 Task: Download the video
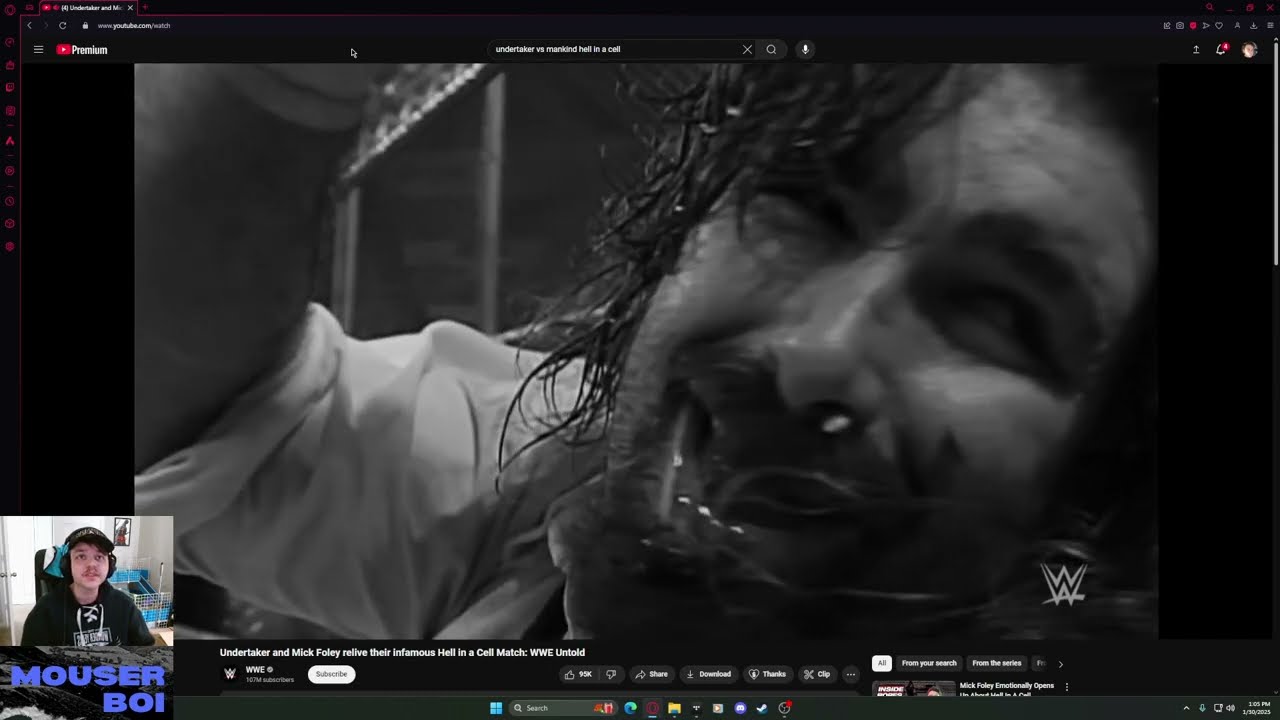tap(708, 674)
